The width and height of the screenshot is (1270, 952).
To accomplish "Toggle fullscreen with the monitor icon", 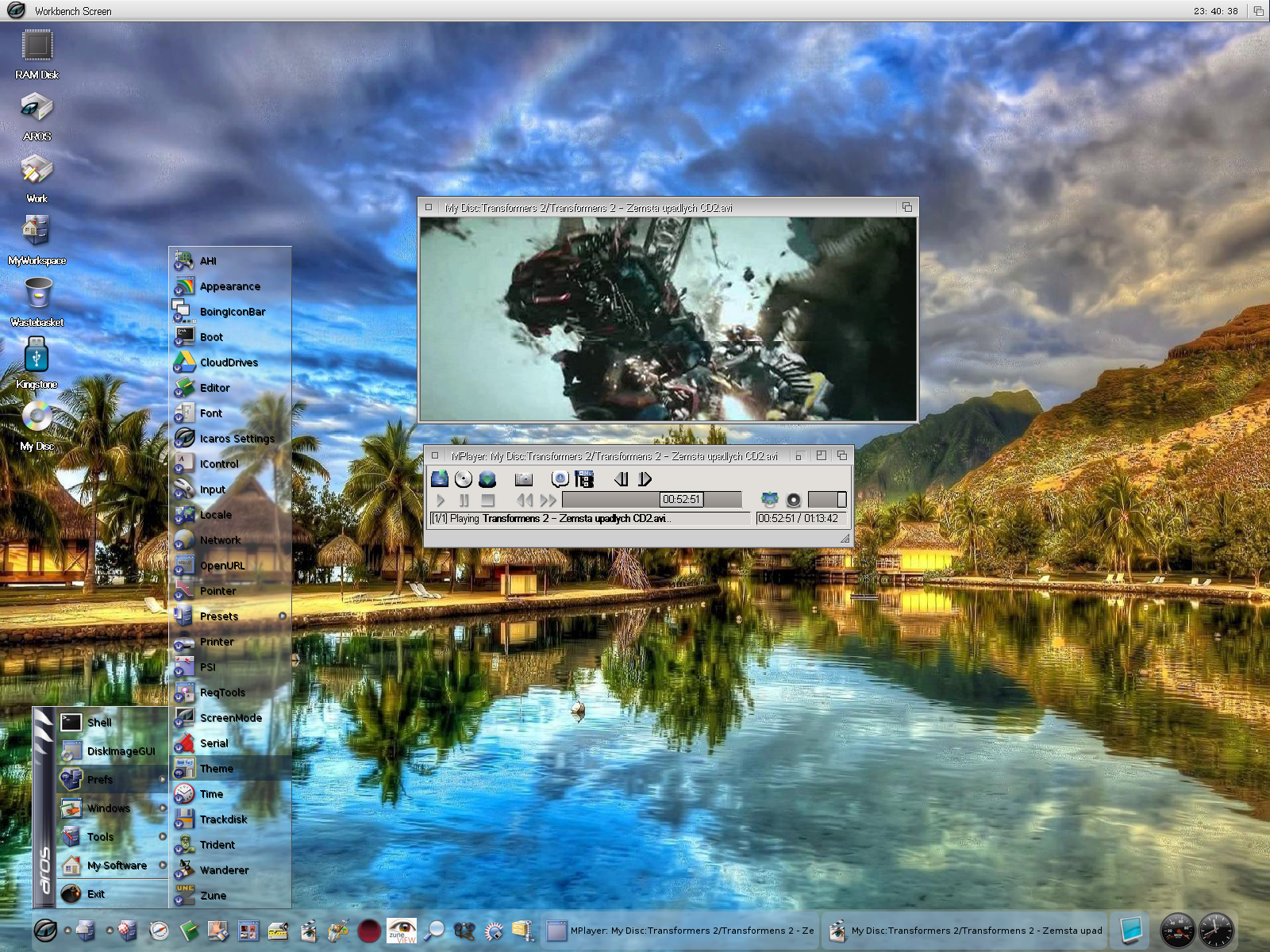I will pyautogui.click(x=769, y=500).
